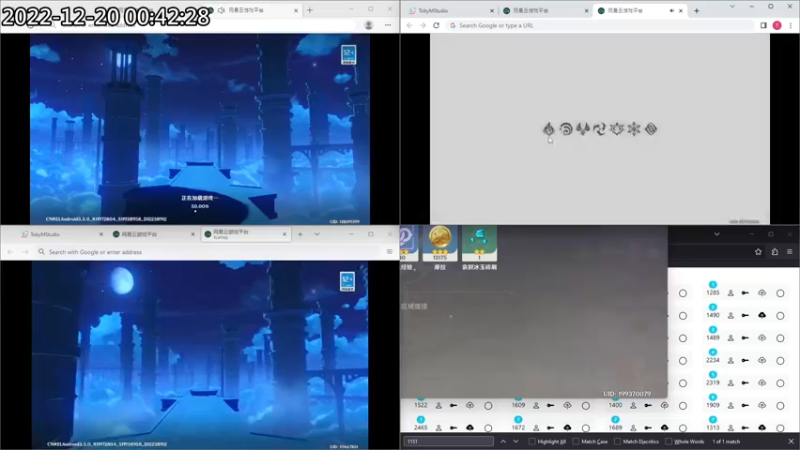Select green crystal reward item

point(479,244)
